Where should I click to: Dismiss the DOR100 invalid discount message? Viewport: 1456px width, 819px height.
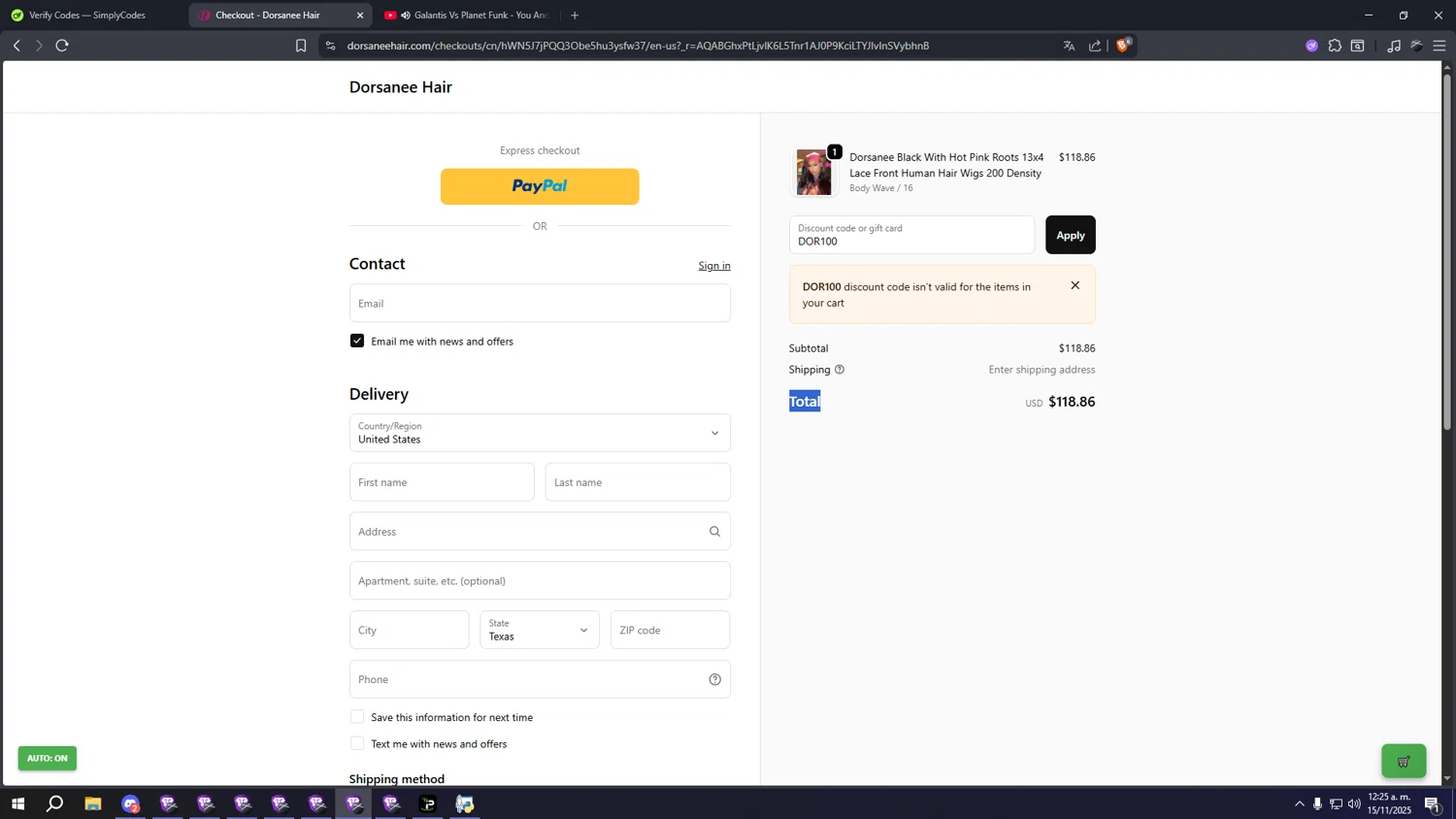[1075, 285]
